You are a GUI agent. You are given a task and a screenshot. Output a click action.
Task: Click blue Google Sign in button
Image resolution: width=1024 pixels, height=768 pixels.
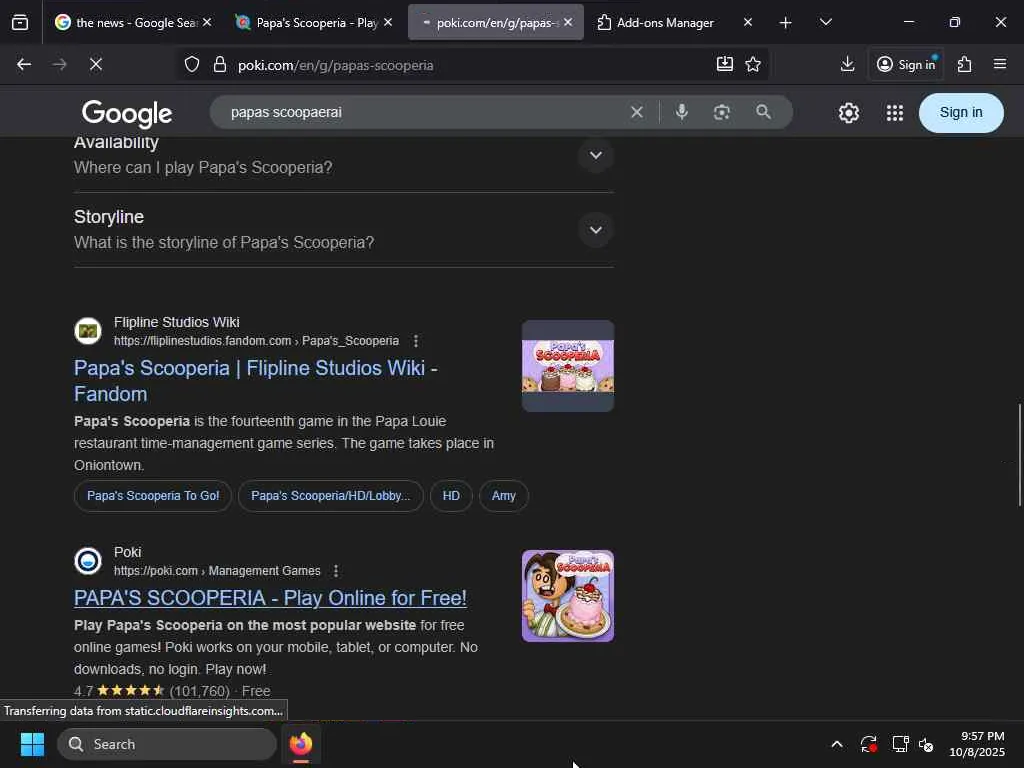point(961,113)
